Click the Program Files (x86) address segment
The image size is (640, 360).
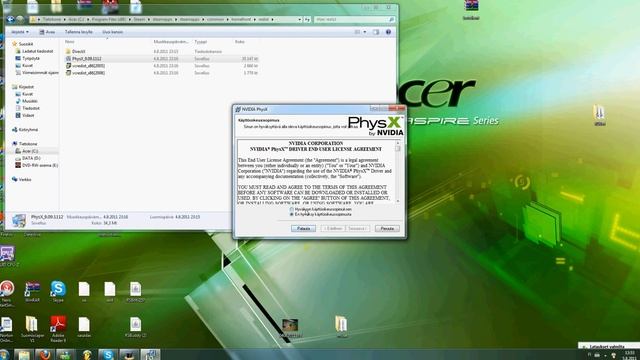109,19
